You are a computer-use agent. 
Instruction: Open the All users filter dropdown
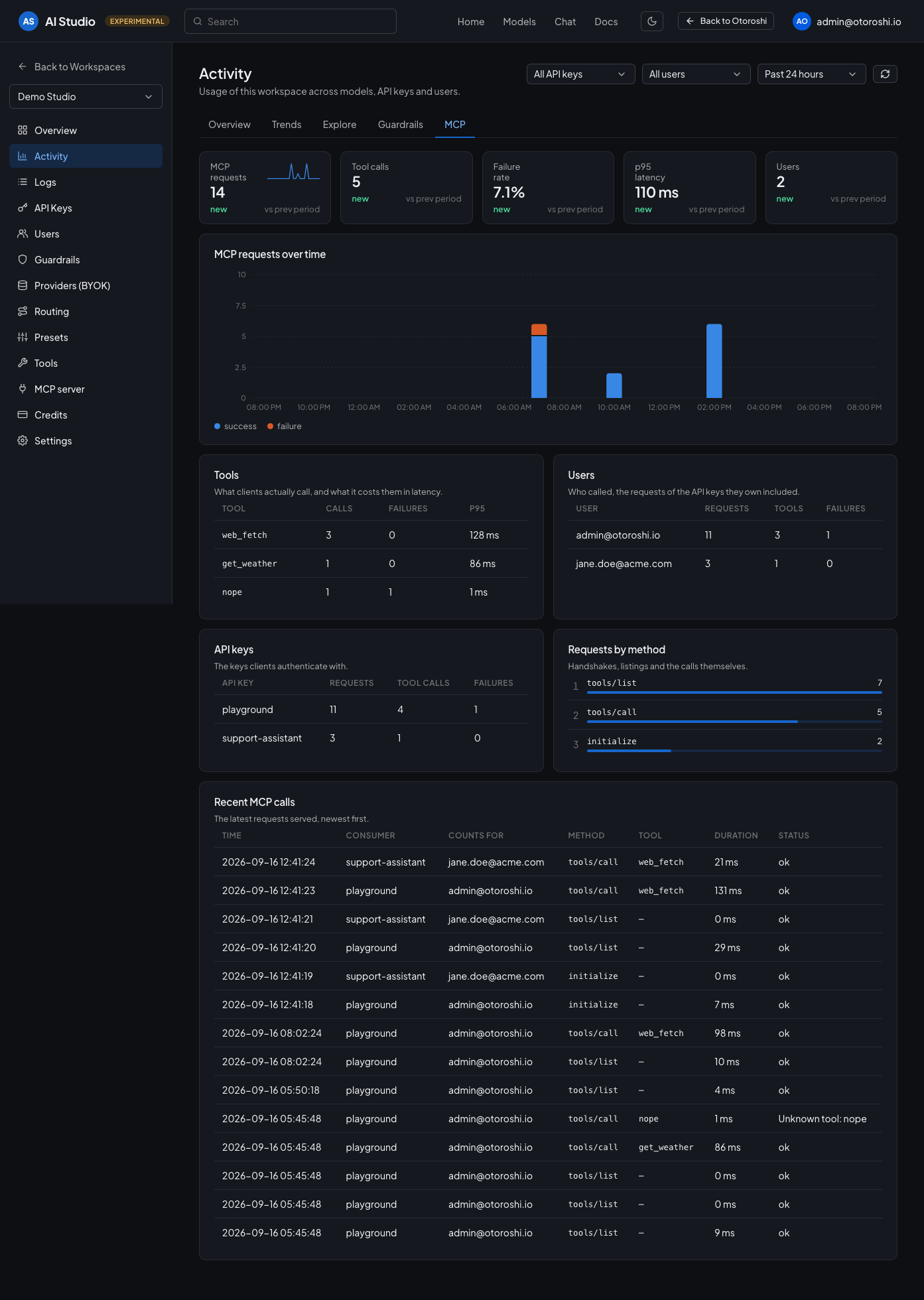pyautogui.click(x=696, y=74)
